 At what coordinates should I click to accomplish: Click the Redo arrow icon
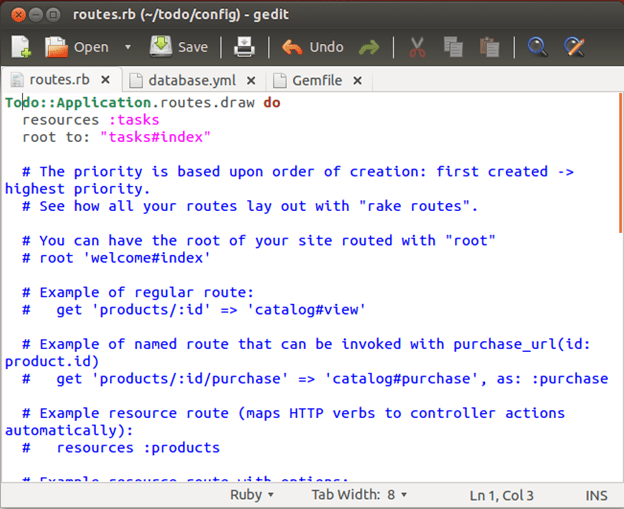coord(369,47)
